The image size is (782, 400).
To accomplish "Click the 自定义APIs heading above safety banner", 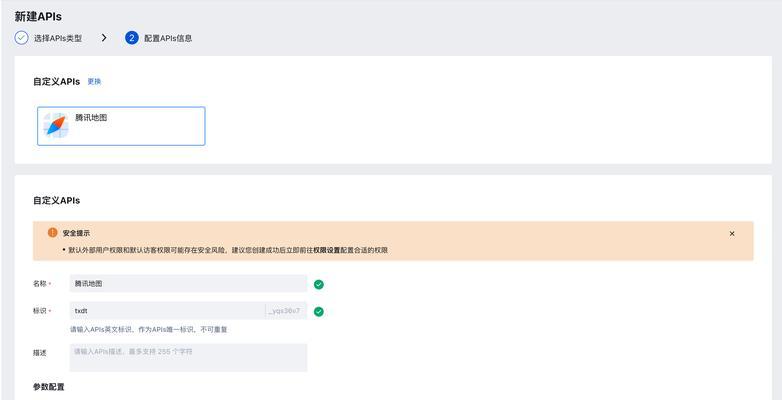I will tap(56, 200).
